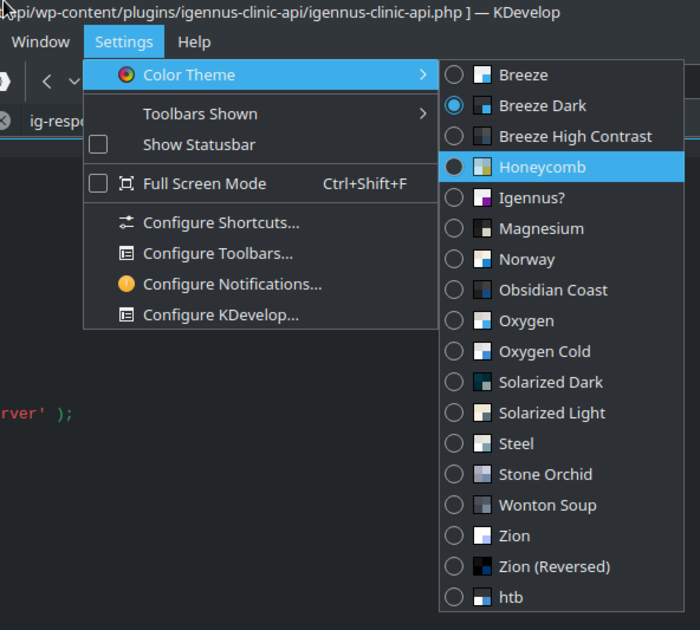Select the Breeze radio button

pyautogui.click(x=454, y=75)
